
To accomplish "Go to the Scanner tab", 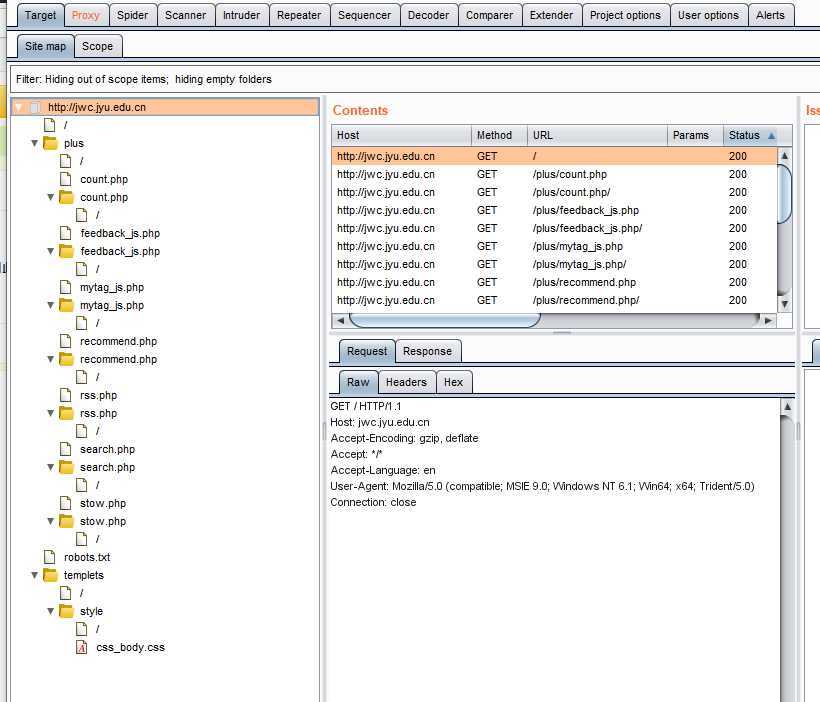I will coord(185,15).
